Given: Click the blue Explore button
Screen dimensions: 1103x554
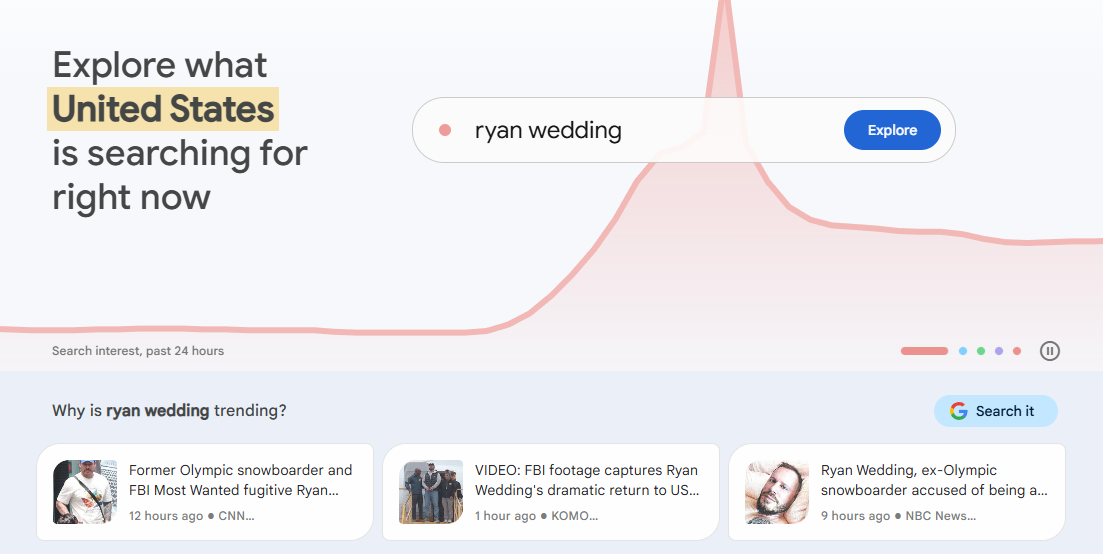Looking at the screenshot, I should point(892,130).
